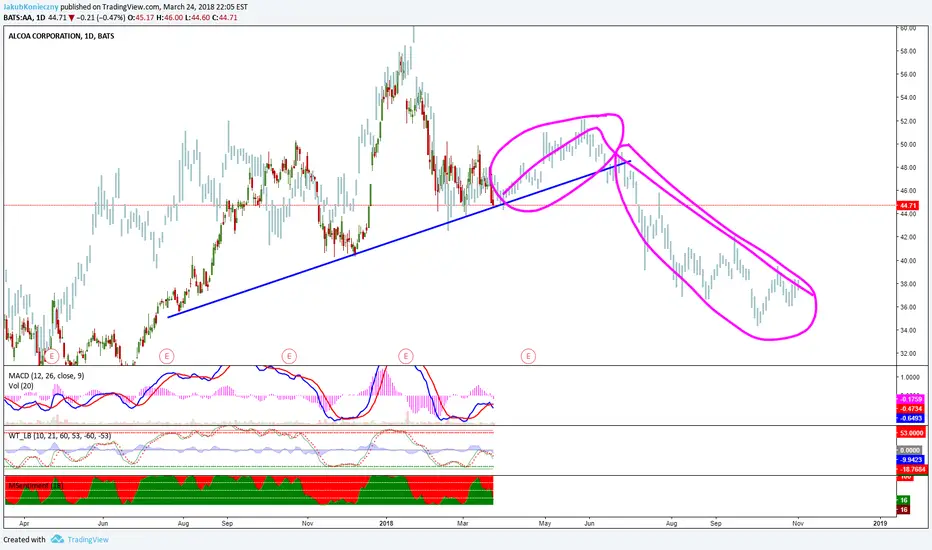
Task: Click the red 44.71 current price tag
Action: click(x=908, y=206)
